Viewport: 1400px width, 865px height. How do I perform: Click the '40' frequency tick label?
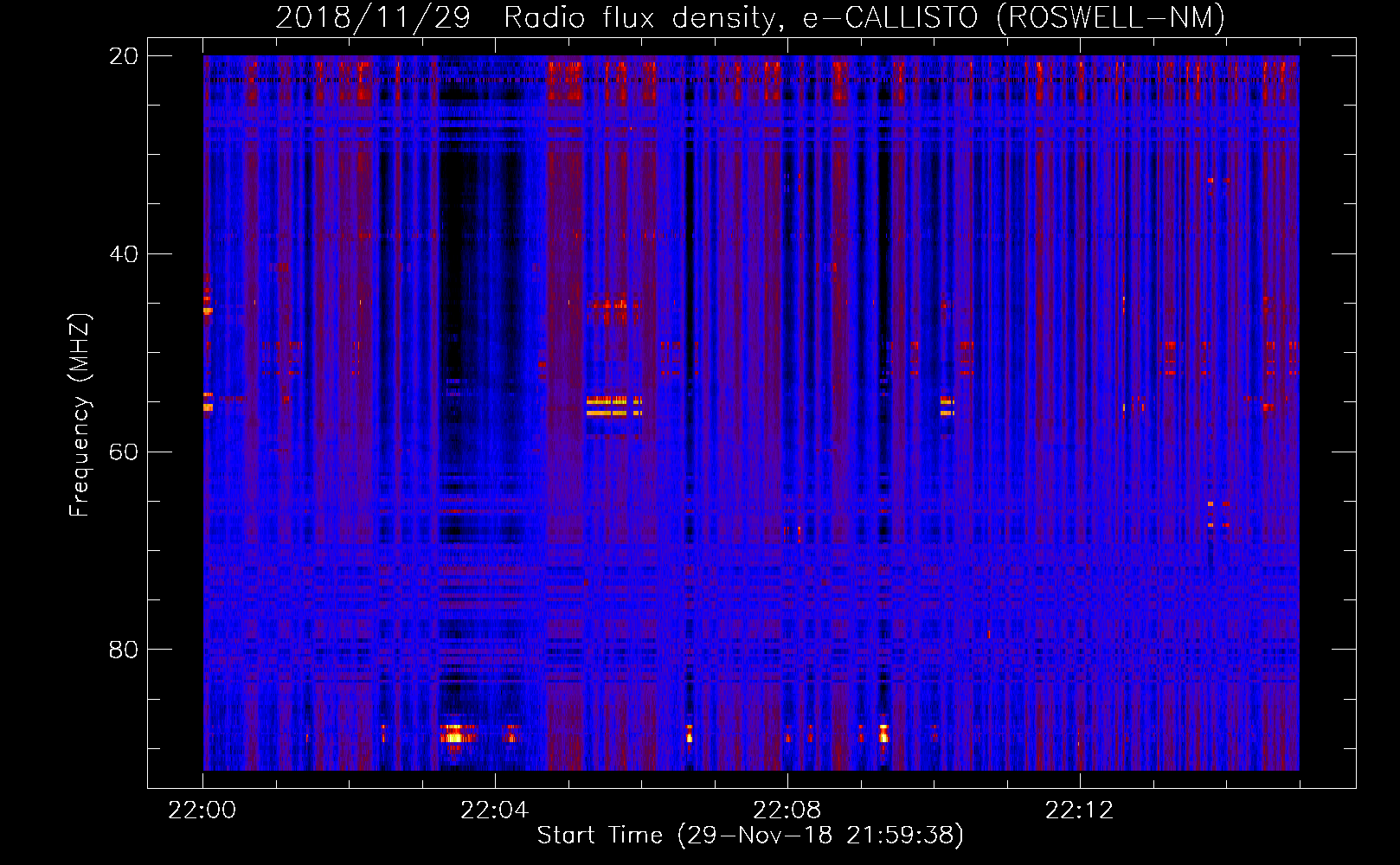123,254
